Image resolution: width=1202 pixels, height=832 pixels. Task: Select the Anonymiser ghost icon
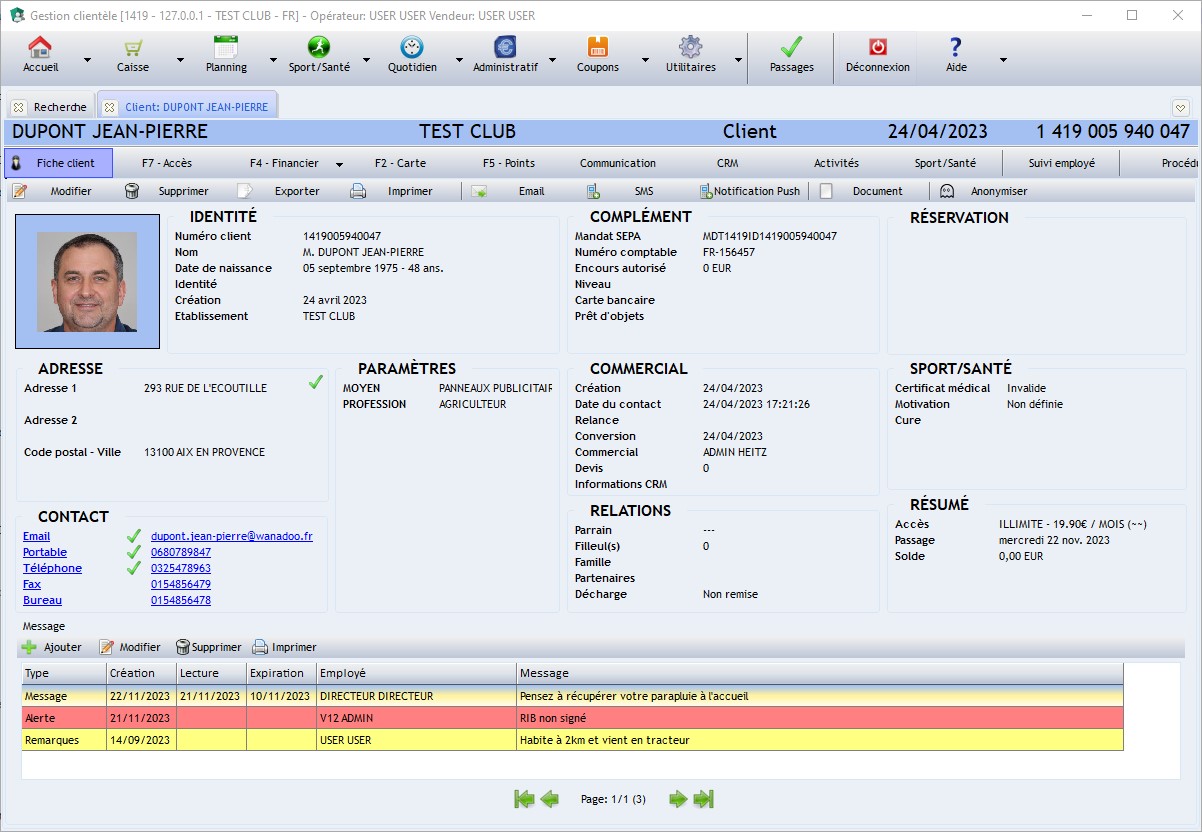click(949, 191)
